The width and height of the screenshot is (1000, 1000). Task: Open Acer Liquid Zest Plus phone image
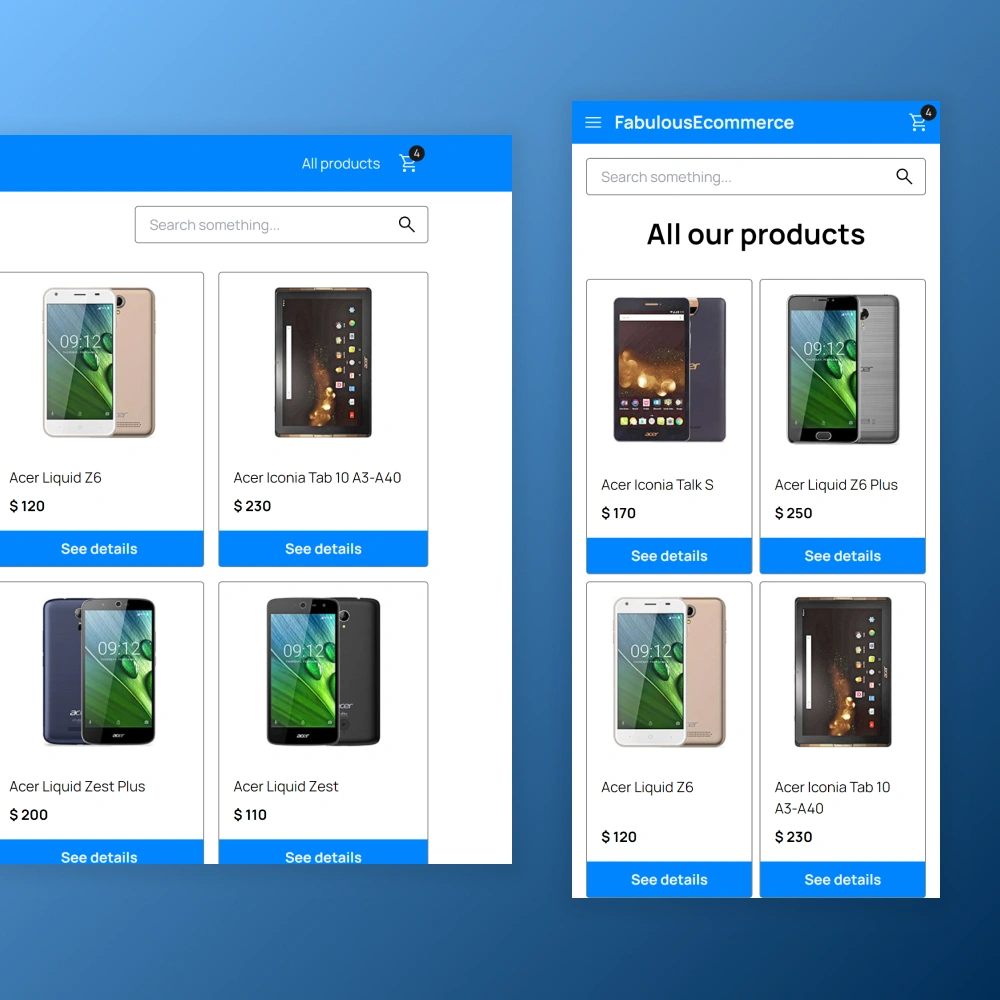click(99, 671)
